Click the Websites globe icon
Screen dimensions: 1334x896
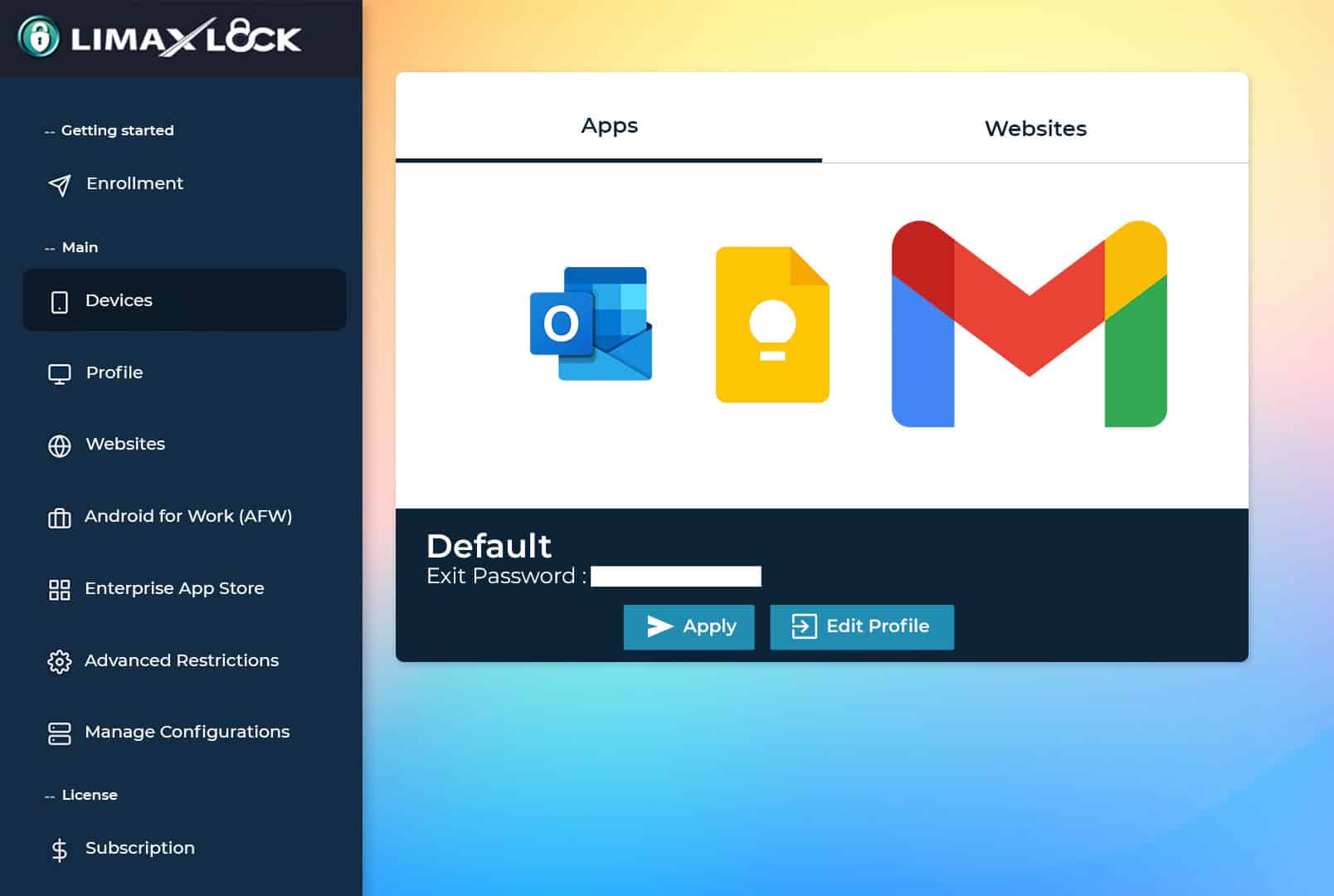point(60,446)
